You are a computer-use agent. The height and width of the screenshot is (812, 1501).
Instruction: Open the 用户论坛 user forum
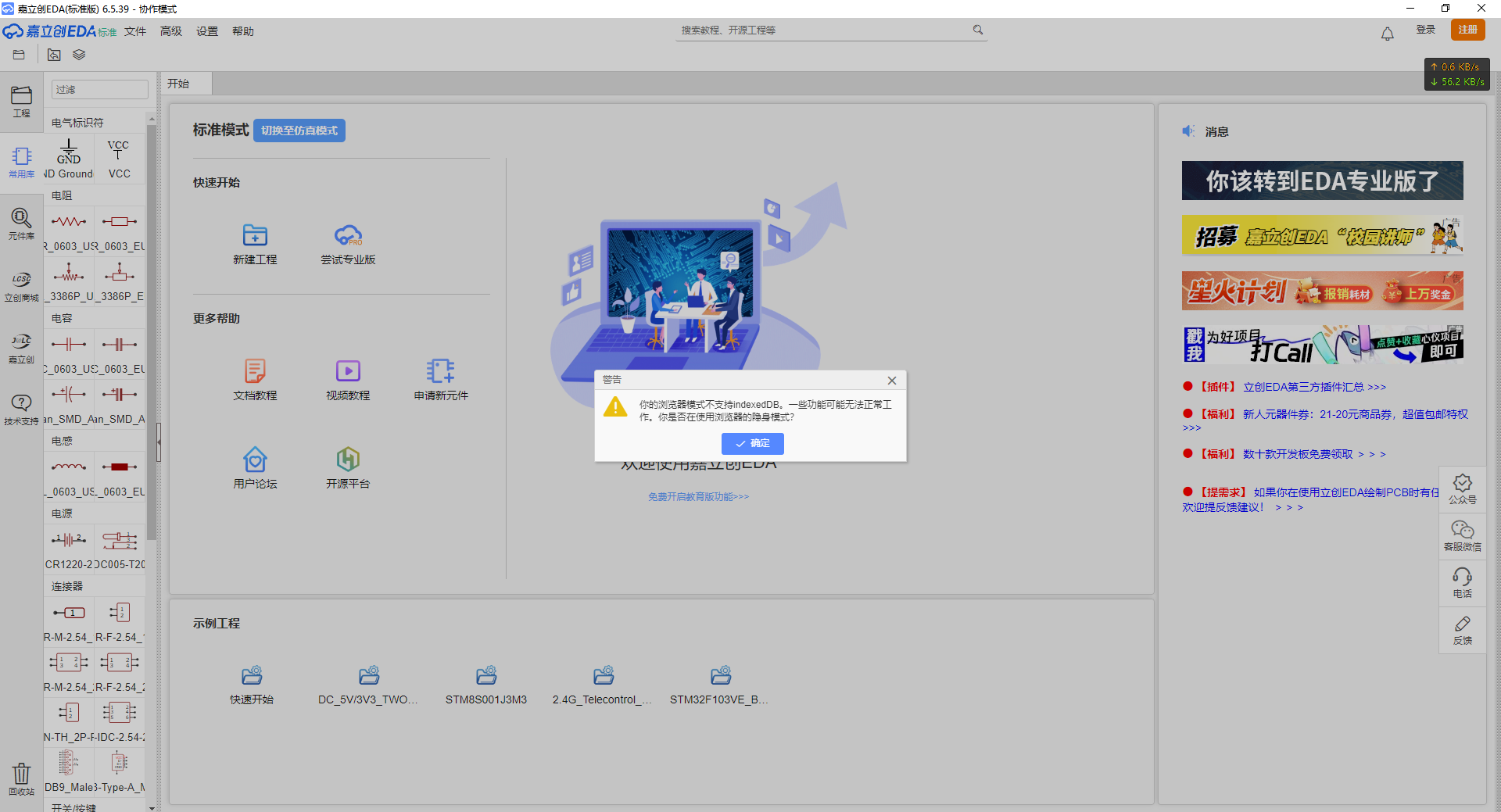255,460
